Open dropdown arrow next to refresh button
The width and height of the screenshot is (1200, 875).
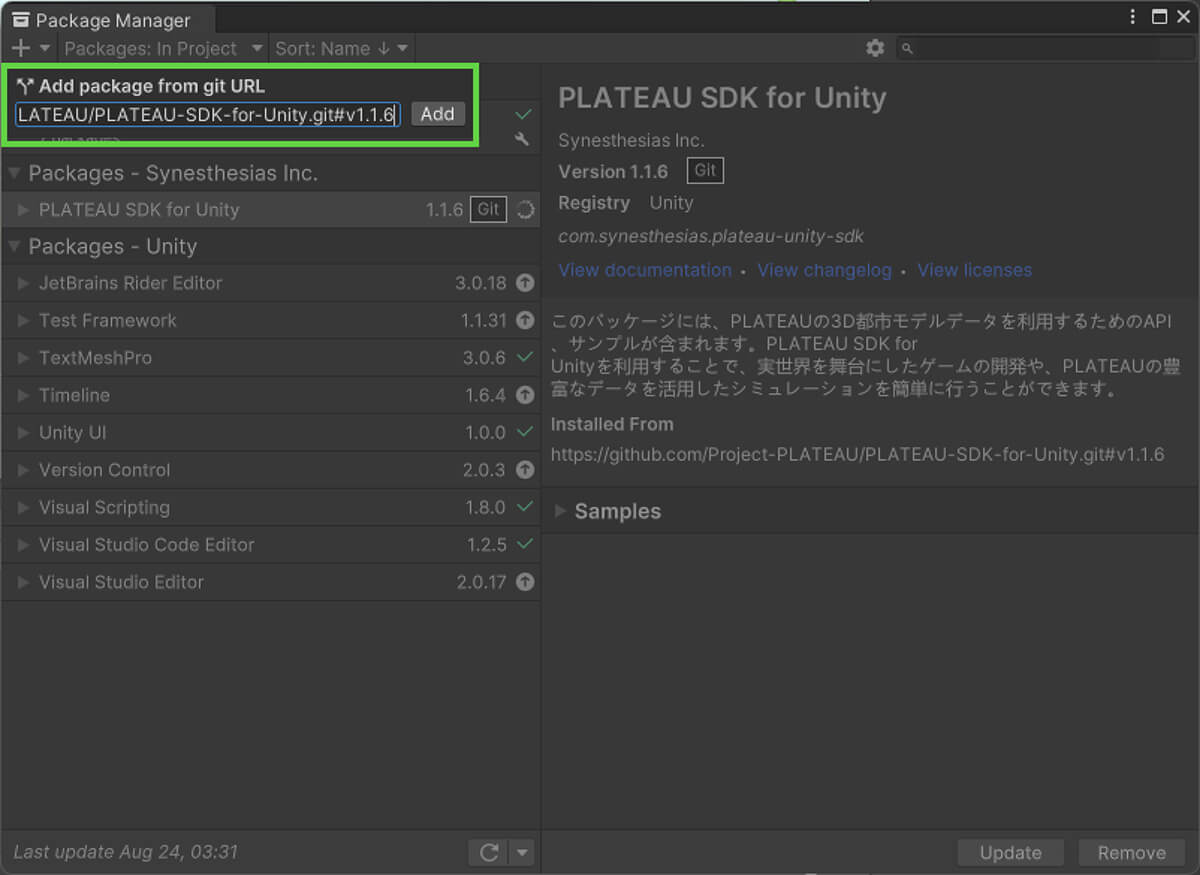pos(522,852)
